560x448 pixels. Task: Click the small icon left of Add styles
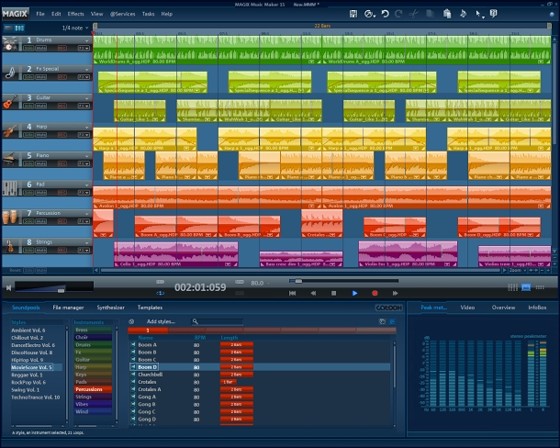[x=131, y=322]
